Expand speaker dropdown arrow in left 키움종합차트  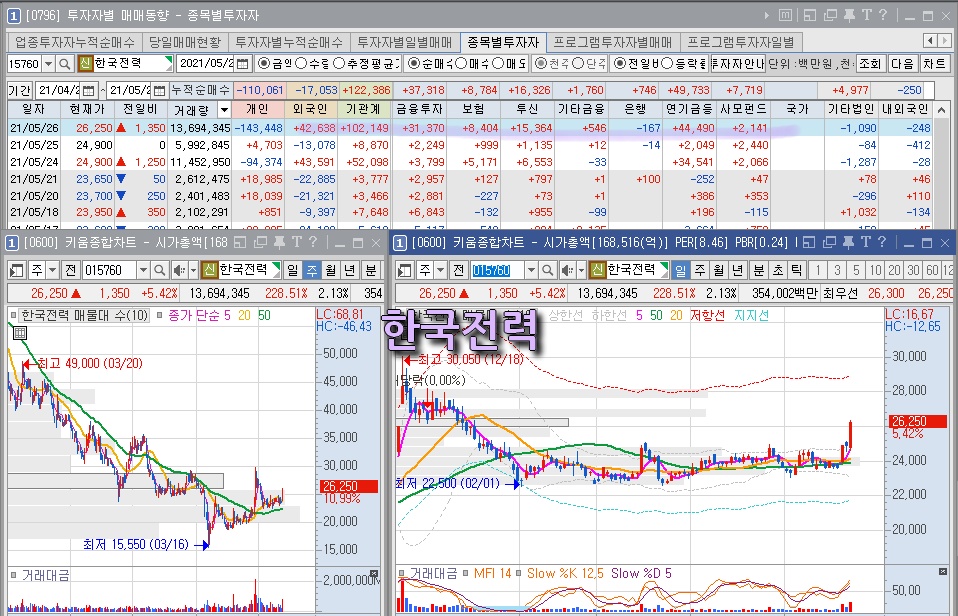[193, 270]
